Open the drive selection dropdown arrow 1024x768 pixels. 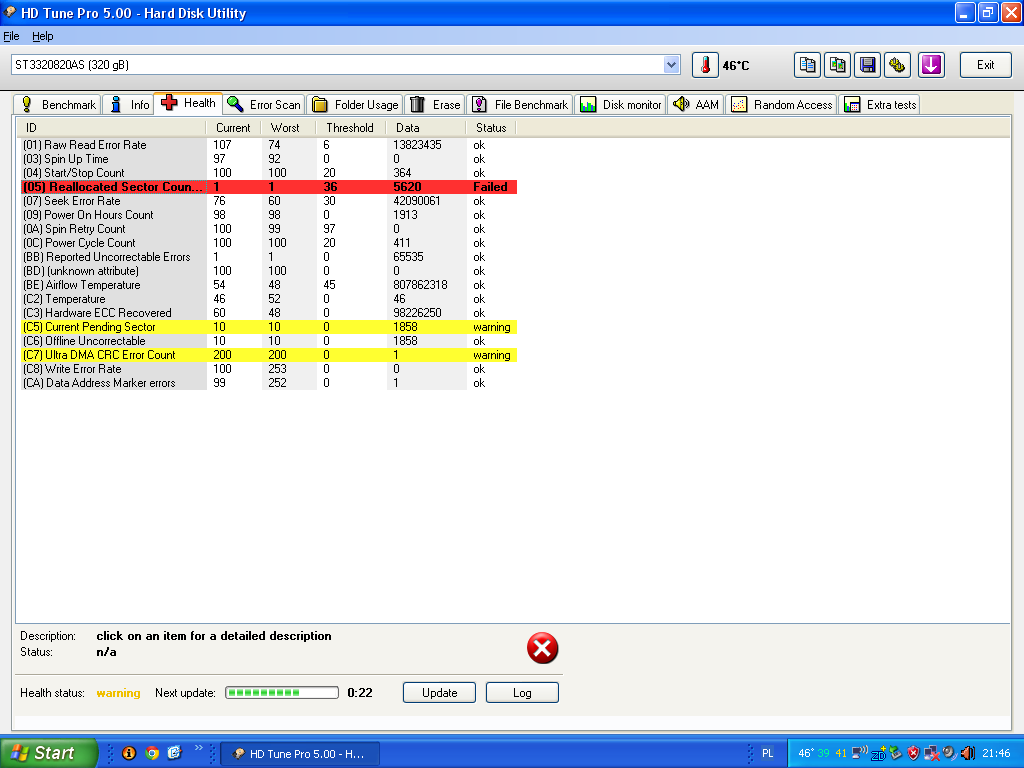671,65
